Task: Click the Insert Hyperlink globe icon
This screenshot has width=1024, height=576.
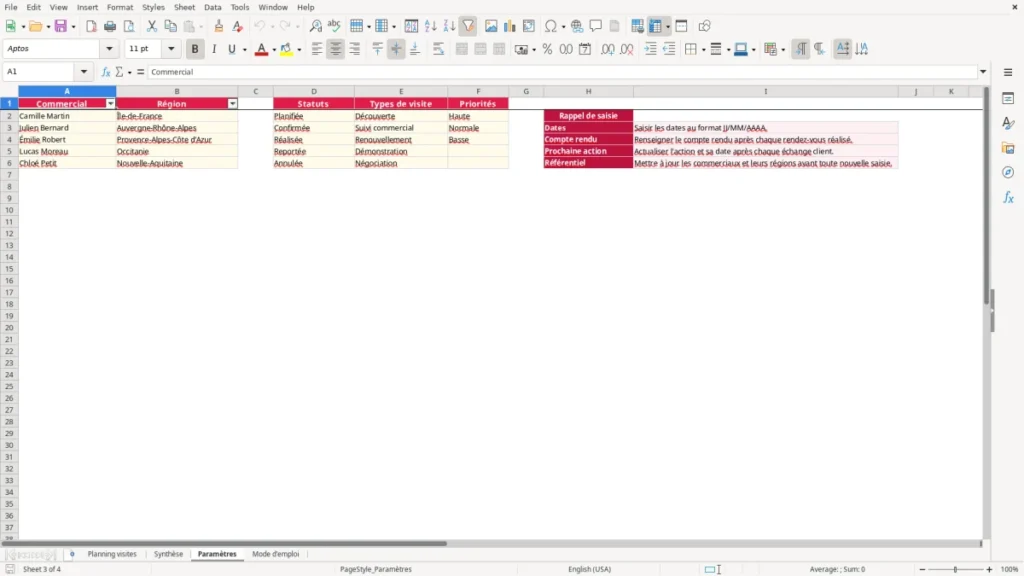Action: click(577, 26)
